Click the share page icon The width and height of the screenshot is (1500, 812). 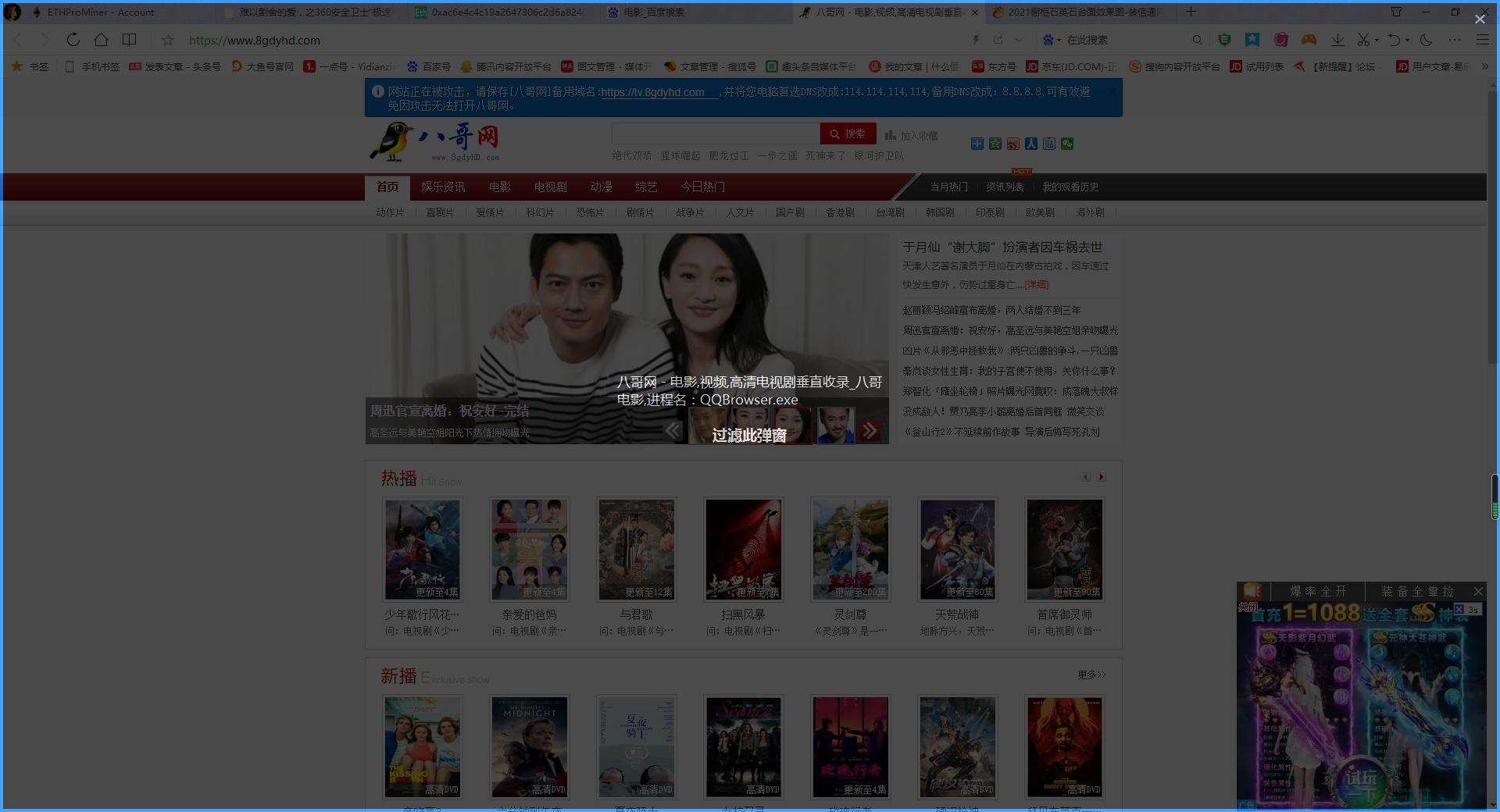[x=998, y=40]
